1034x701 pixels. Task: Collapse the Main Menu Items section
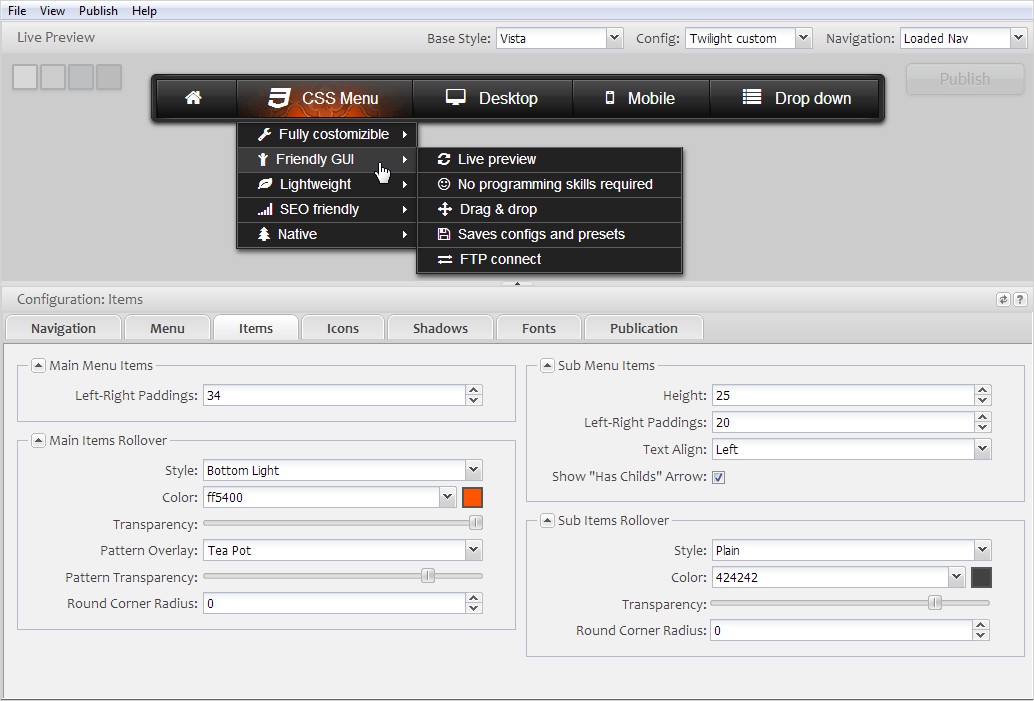point(38,366)
